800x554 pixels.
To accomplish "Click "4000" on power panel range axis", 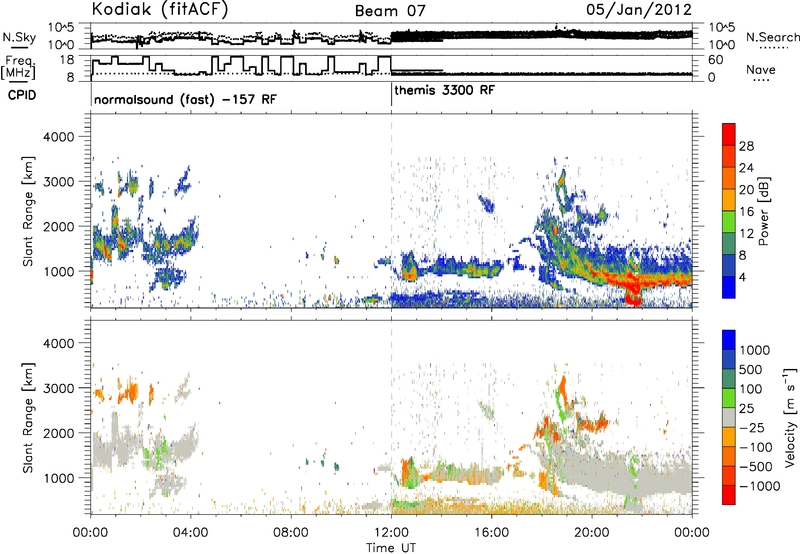I will [x=59, y=137].
